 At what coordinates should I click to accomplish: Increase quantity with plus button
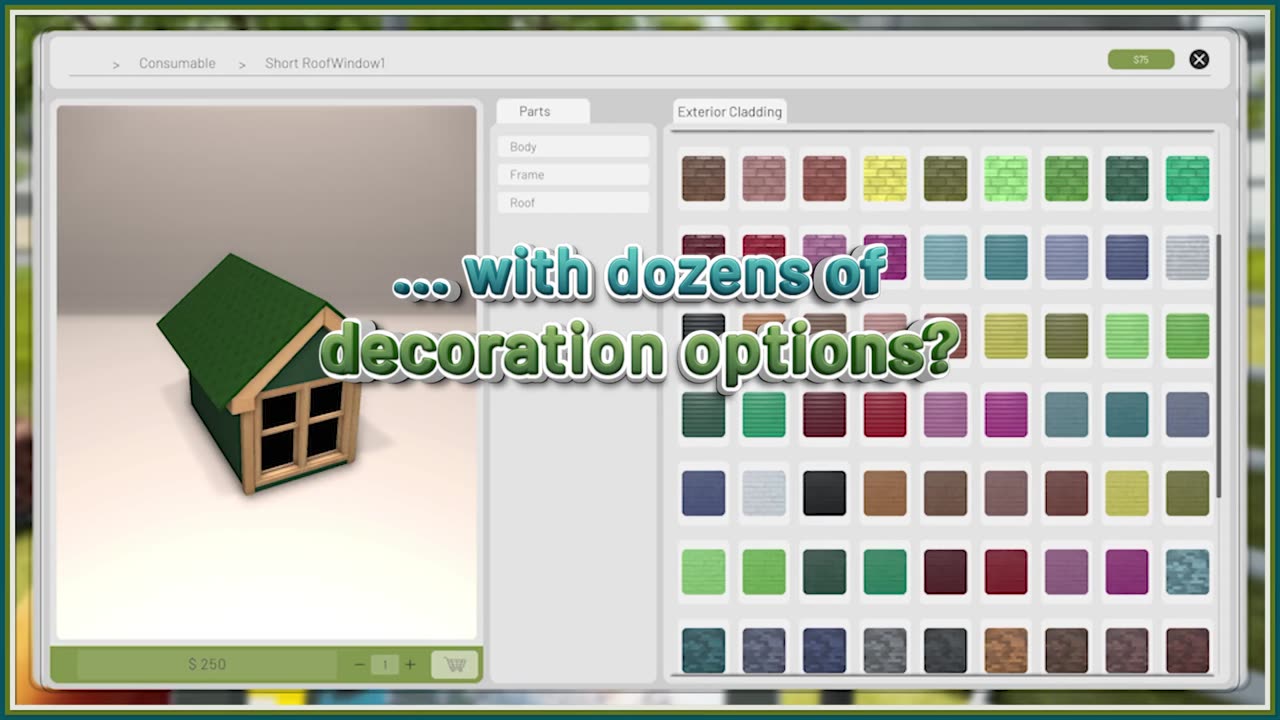410,664
